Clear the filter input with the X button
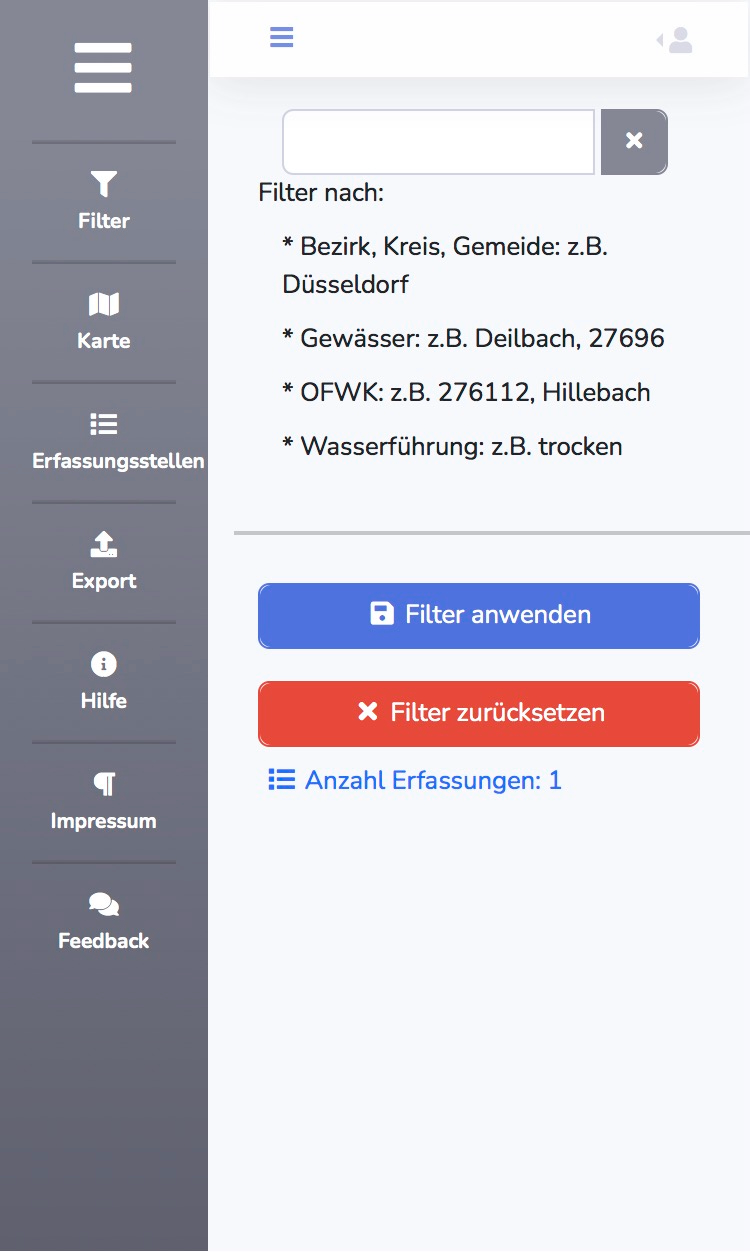 (634, 142)
